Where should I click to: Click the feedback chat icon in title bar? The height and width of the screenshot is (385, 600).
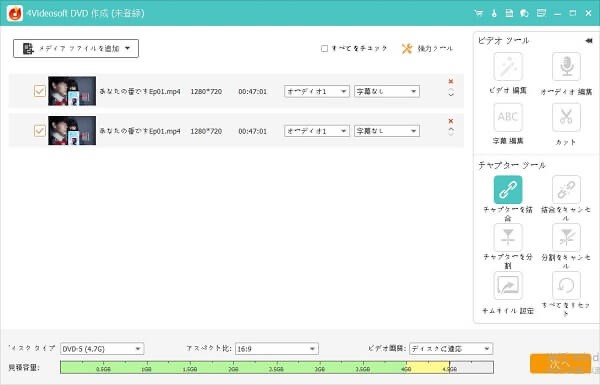coord(524,13)
